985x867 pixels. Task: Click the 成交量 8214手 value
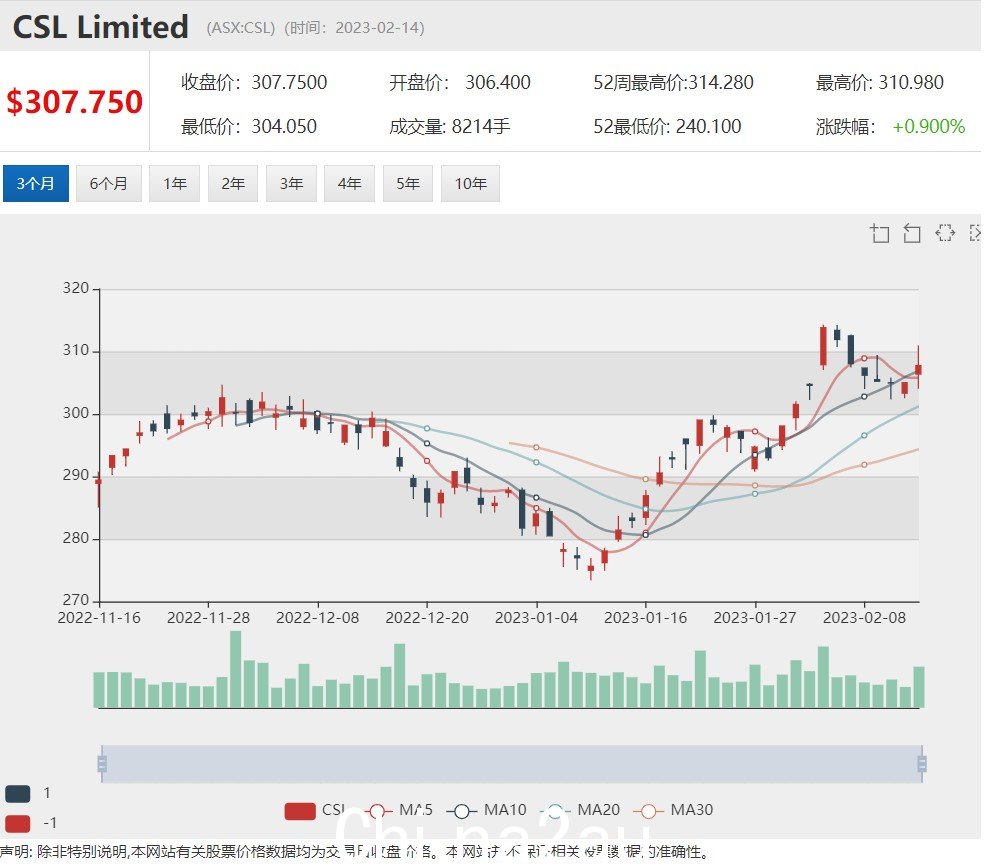pyautogui.click(x=481, y=127)
